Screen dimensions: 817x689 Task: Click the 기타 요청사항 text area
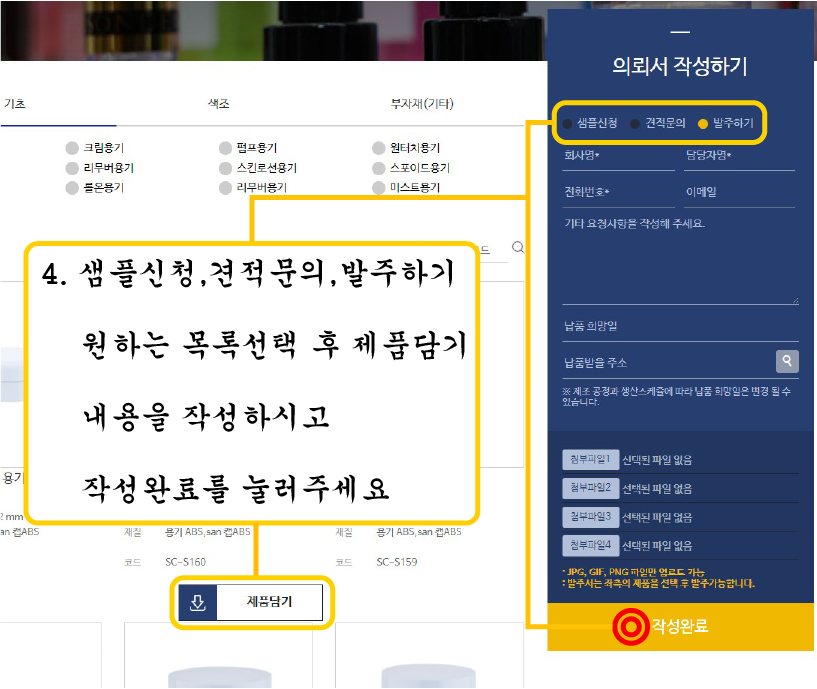pyautogui.click(x=680, y=259)
